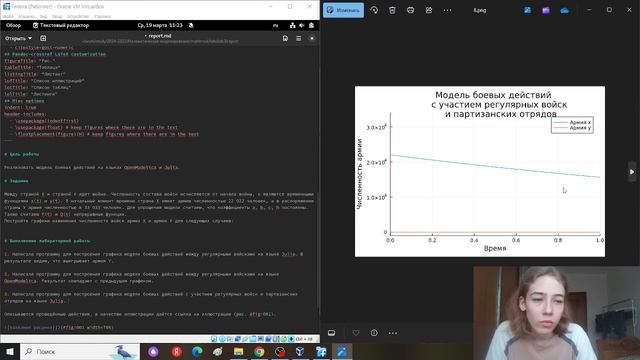Open Машина menu in VirtualBox window

(x=27, y=17)
